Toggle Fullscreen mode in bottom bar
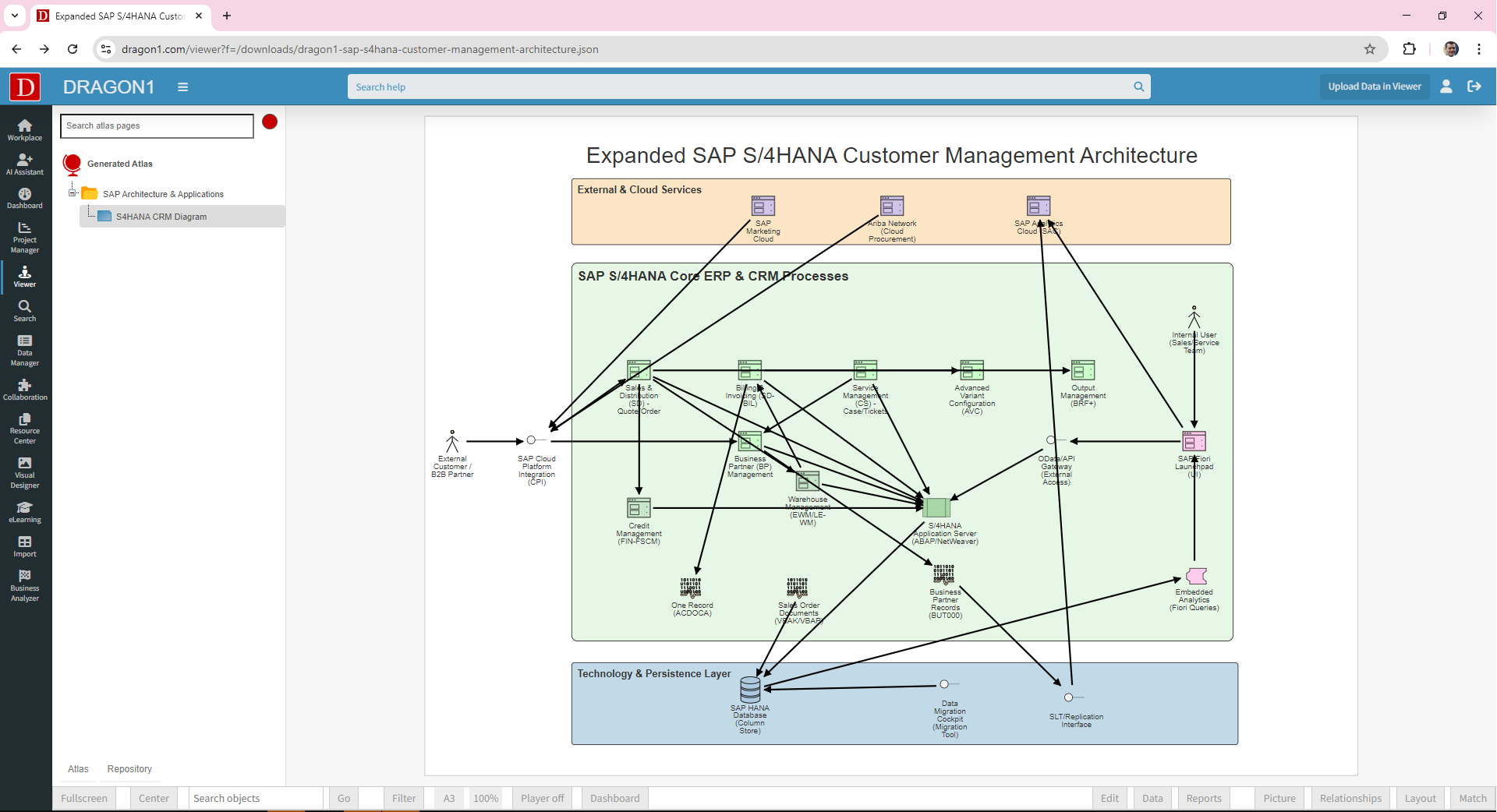Viewport: 1497px width, 812px height. (84, 798)
